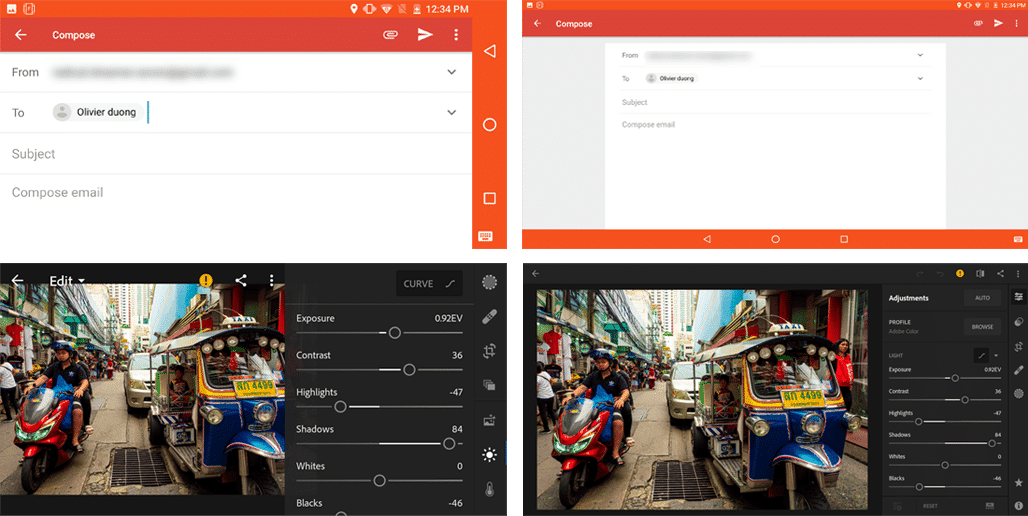The image size is (1028, 516).
Task: Tap the paperclip attach icon in phone-layout Compose
Action: [x=391, y=35]
